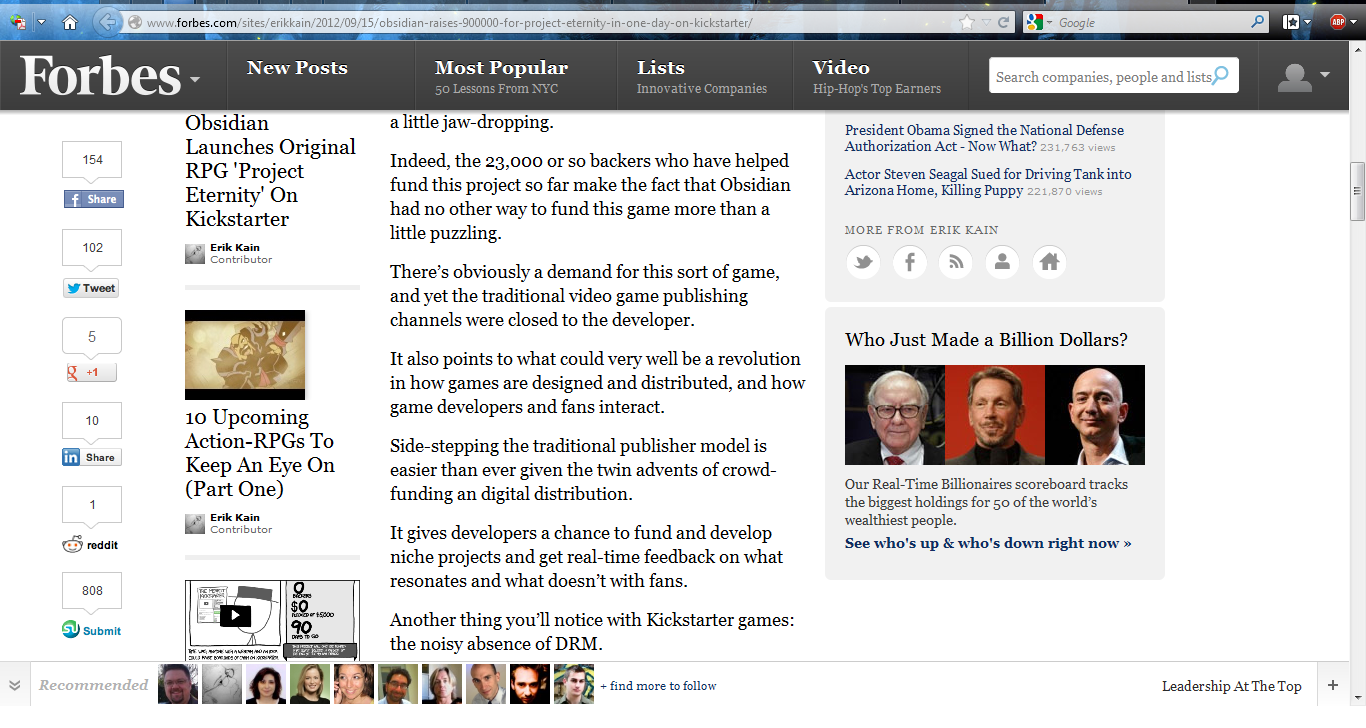Open the Lists menu
The height and width of the screenshot is (728, 1366).
click(x=661, y=68)
